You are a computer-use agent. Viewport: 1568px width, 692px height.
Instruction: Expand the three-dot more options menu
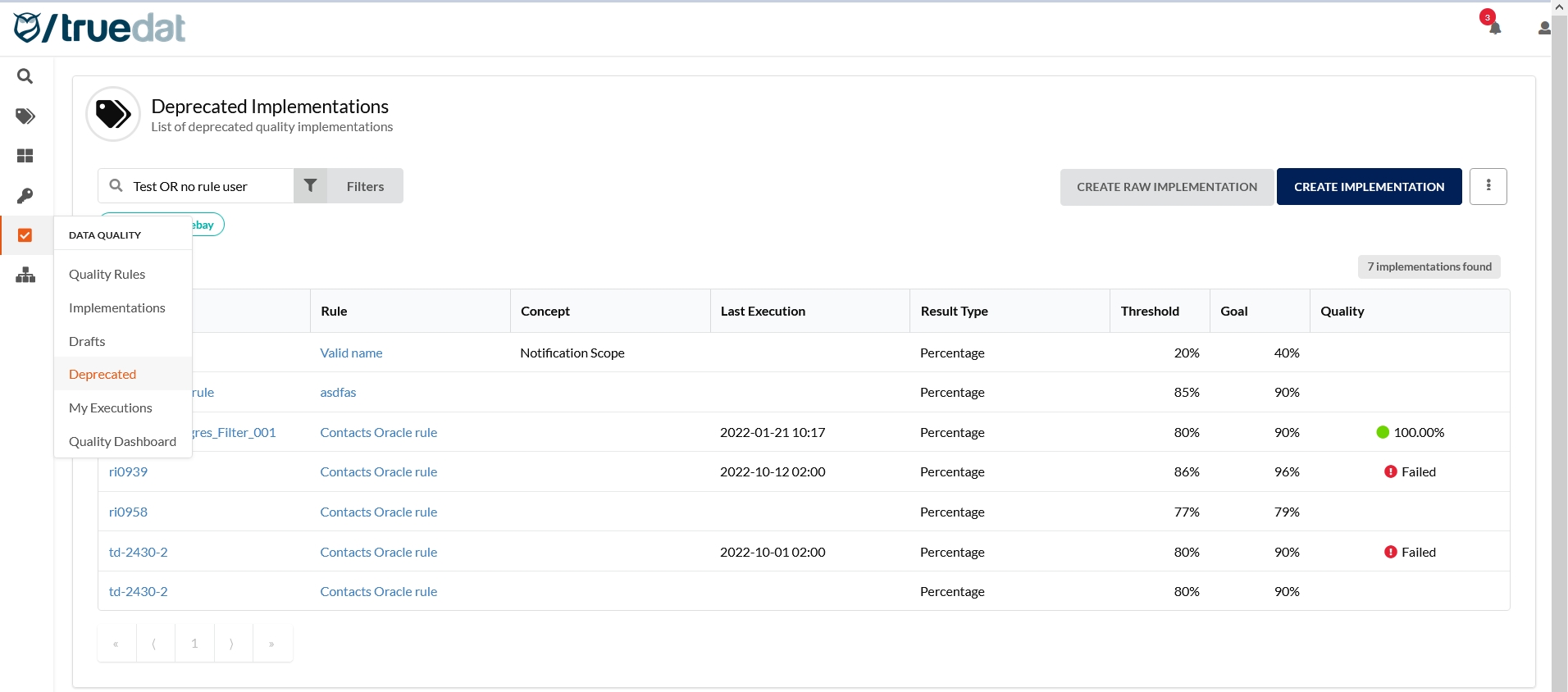click(x=1488, y=186)
